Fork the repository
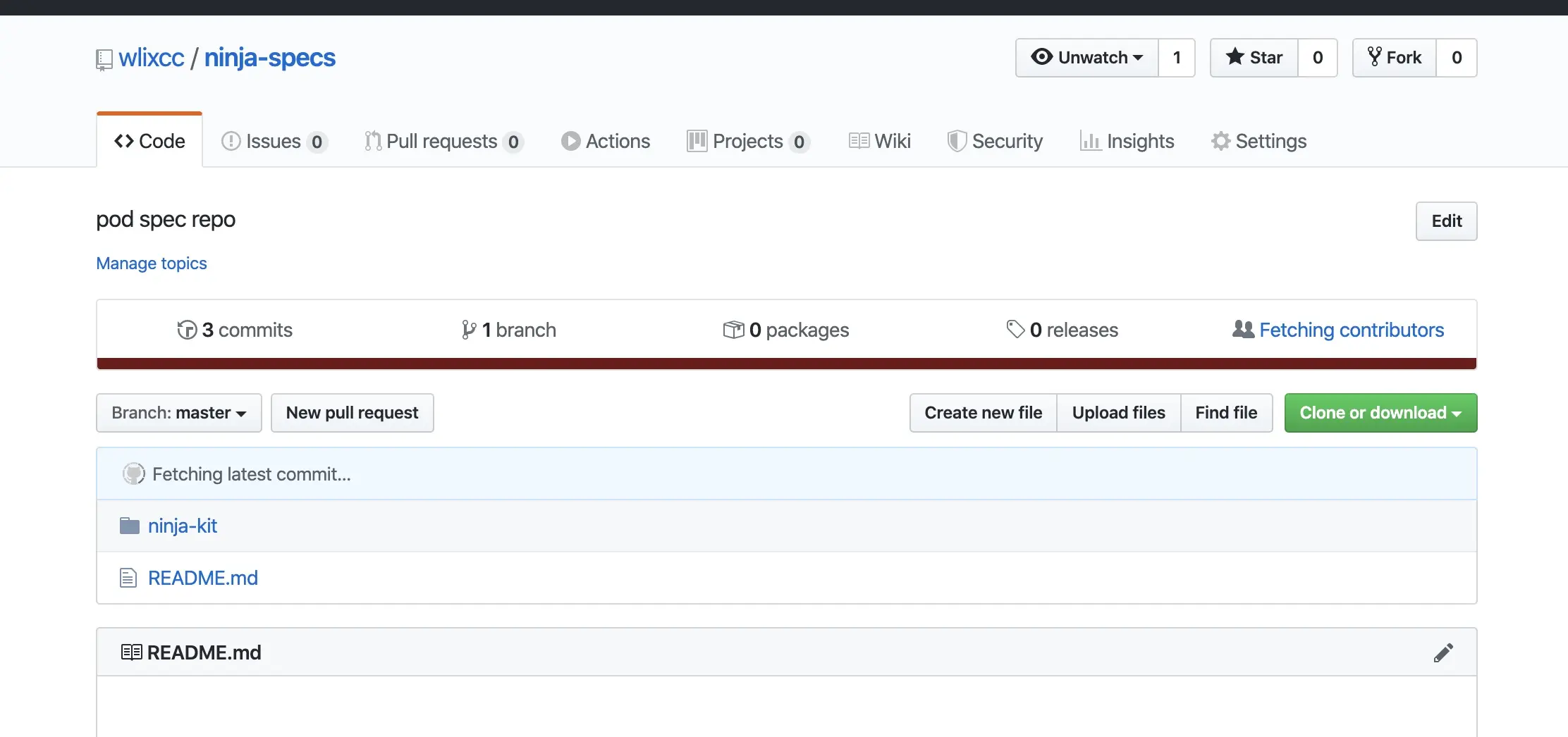Screen dimensions: 1568x737 (1395, 58)
